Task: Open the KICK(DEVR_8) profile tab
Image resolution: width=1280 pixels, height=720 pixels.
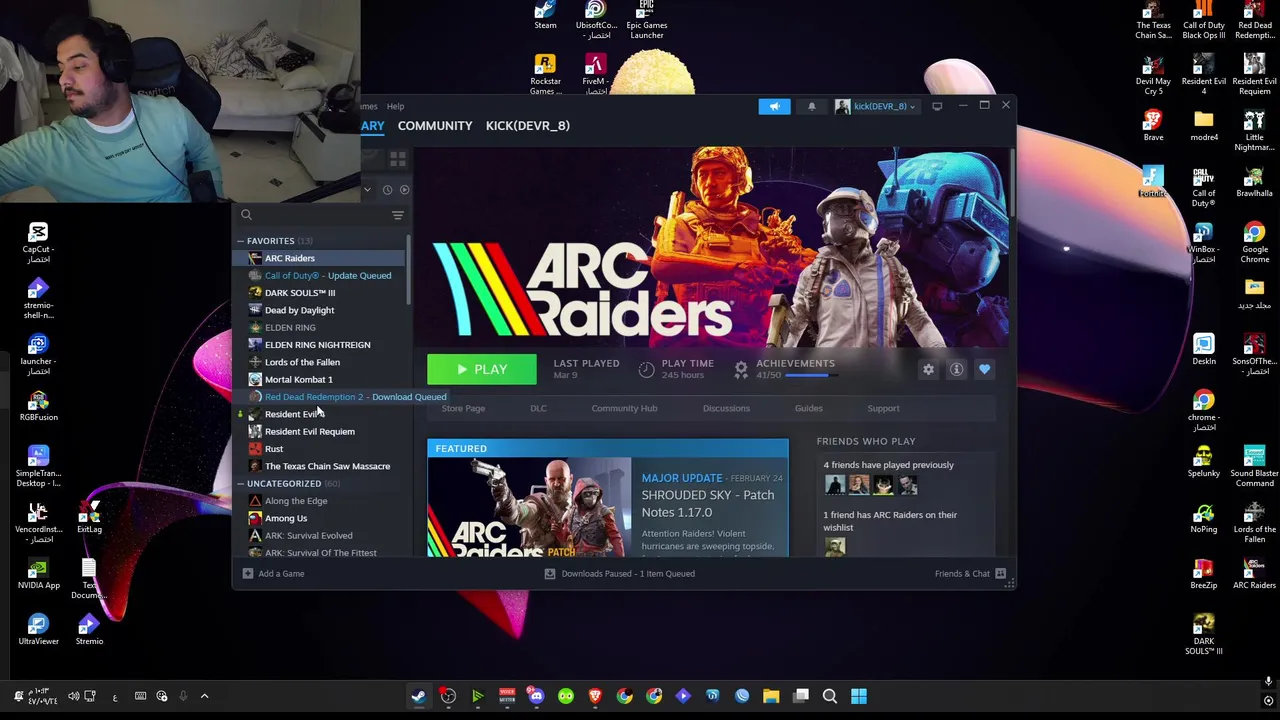Action: (x=527, y=126)
